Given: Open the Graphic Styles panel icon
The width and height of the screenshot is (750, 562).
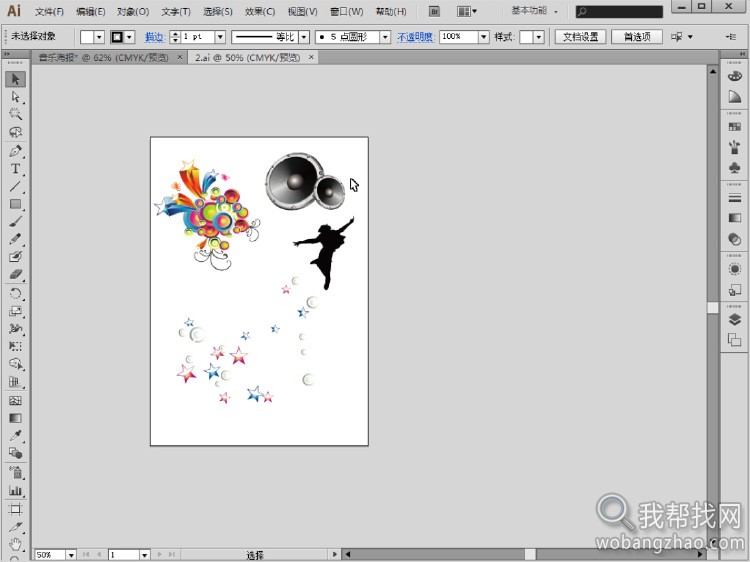Looking at the screenshot, I should (x=734, y=289).
